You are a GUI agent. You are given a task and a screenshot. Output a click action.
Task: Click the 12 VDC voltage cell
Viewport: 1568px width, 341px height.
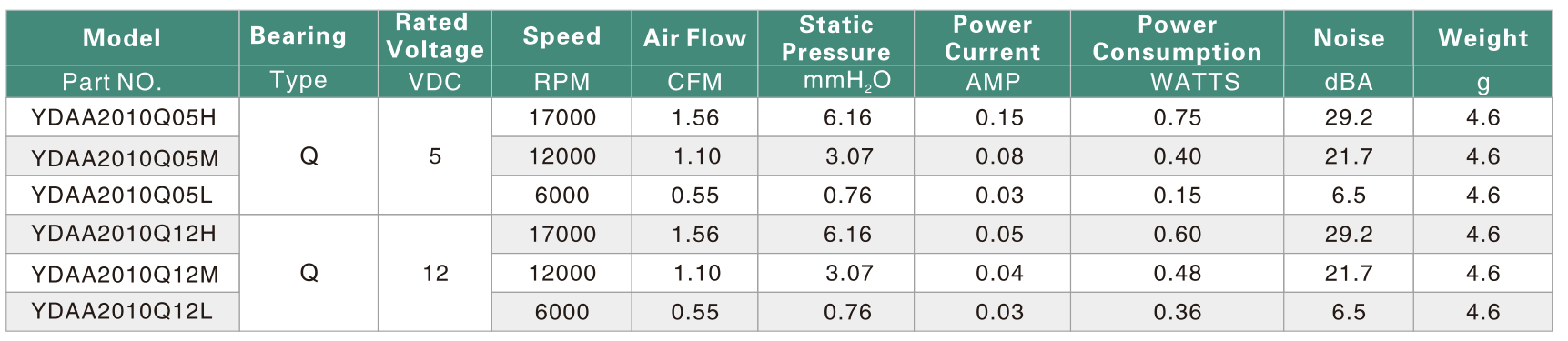pyautogui.click(x=435, y=273)
